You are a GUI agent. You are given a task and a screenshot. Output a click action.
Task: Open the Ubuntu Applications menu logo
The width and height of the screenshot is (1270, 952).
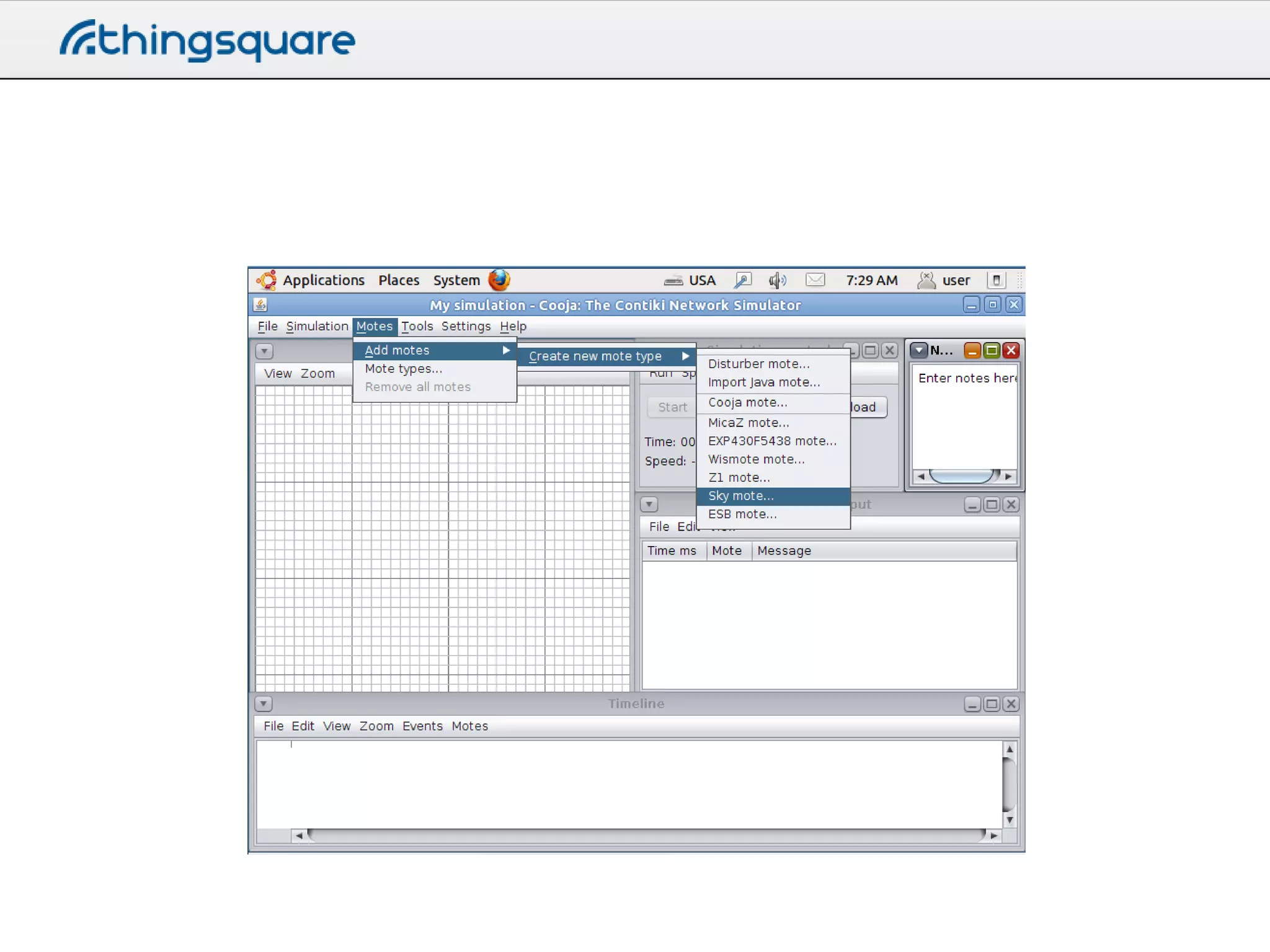tap(267, 280)
